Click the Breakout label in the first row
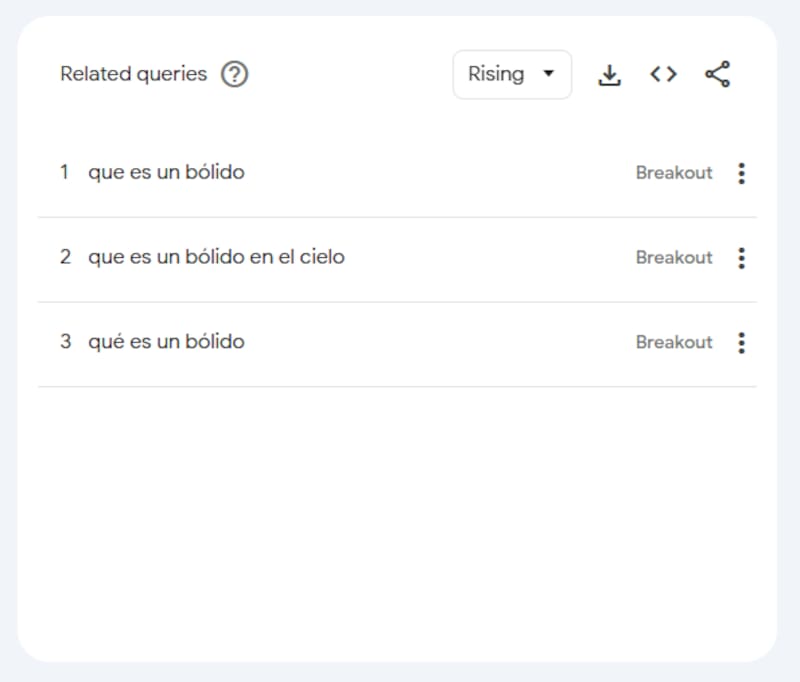The image size is (800, 682). [674, 173]
